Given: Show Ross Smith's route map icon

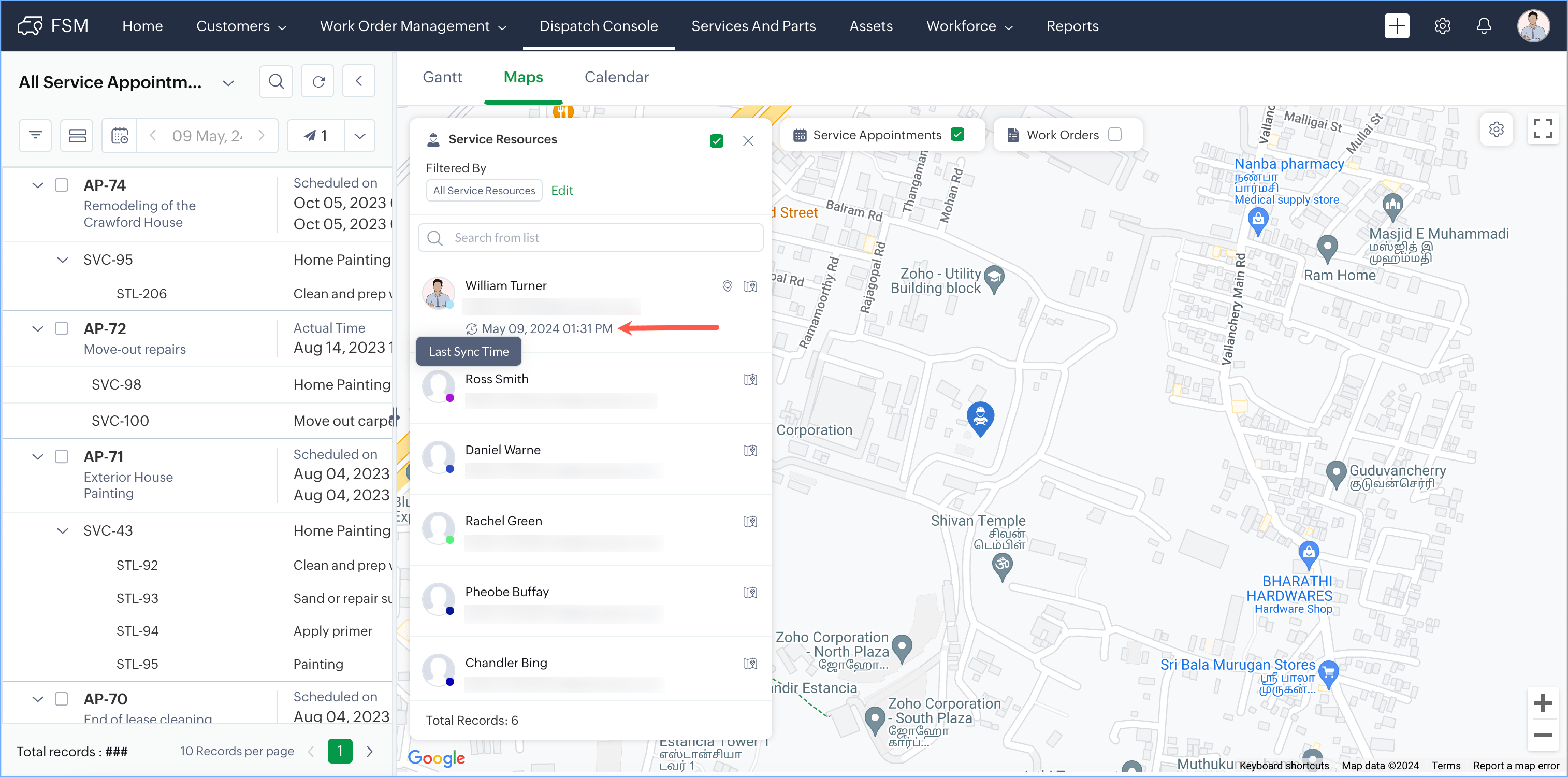Looking at the screenshot, I should click(x=750, y=379).
